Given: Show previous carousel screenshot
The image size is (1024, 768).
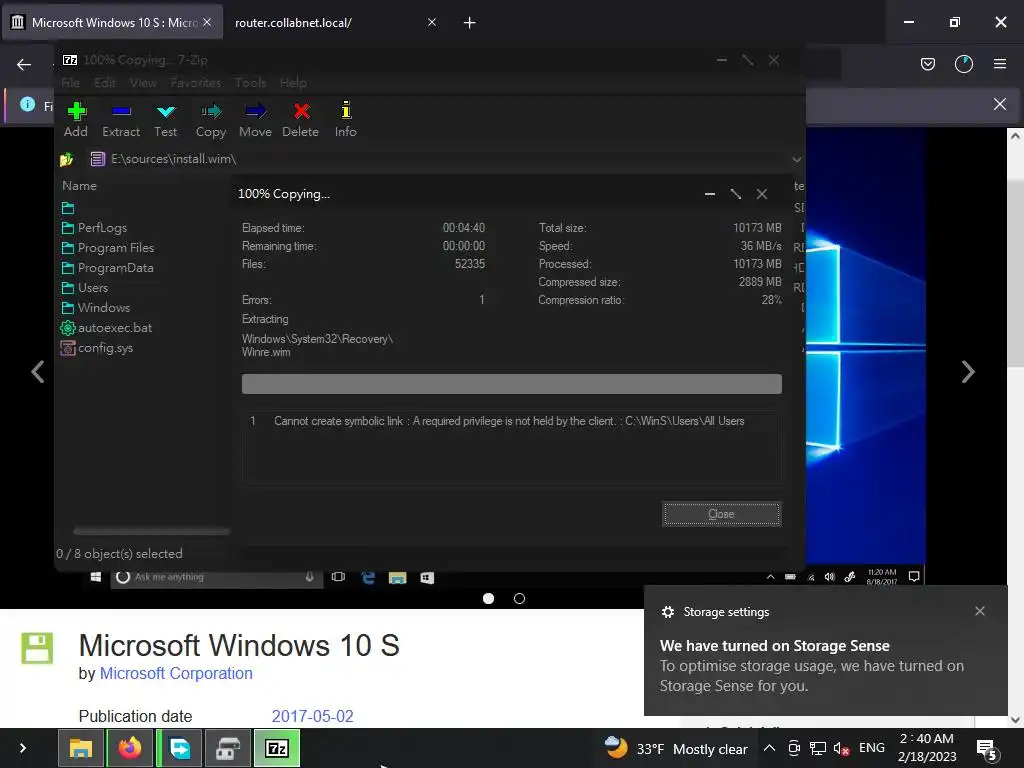Looking at the screenshot, I should coord(38,372).
